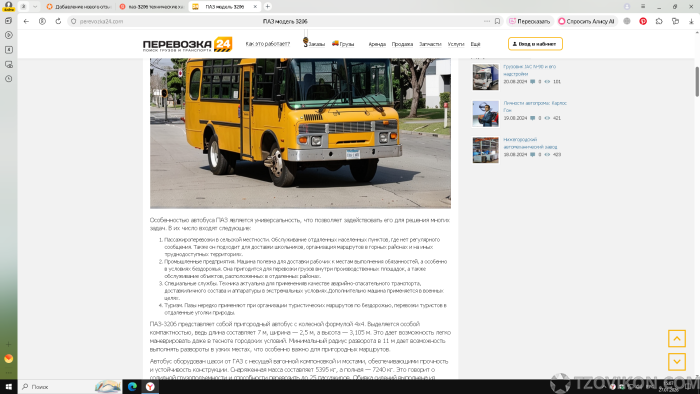This screenshot has height=394, width=700.
Task: Open the sidebar video play icon
Action: tap(8, 35)
